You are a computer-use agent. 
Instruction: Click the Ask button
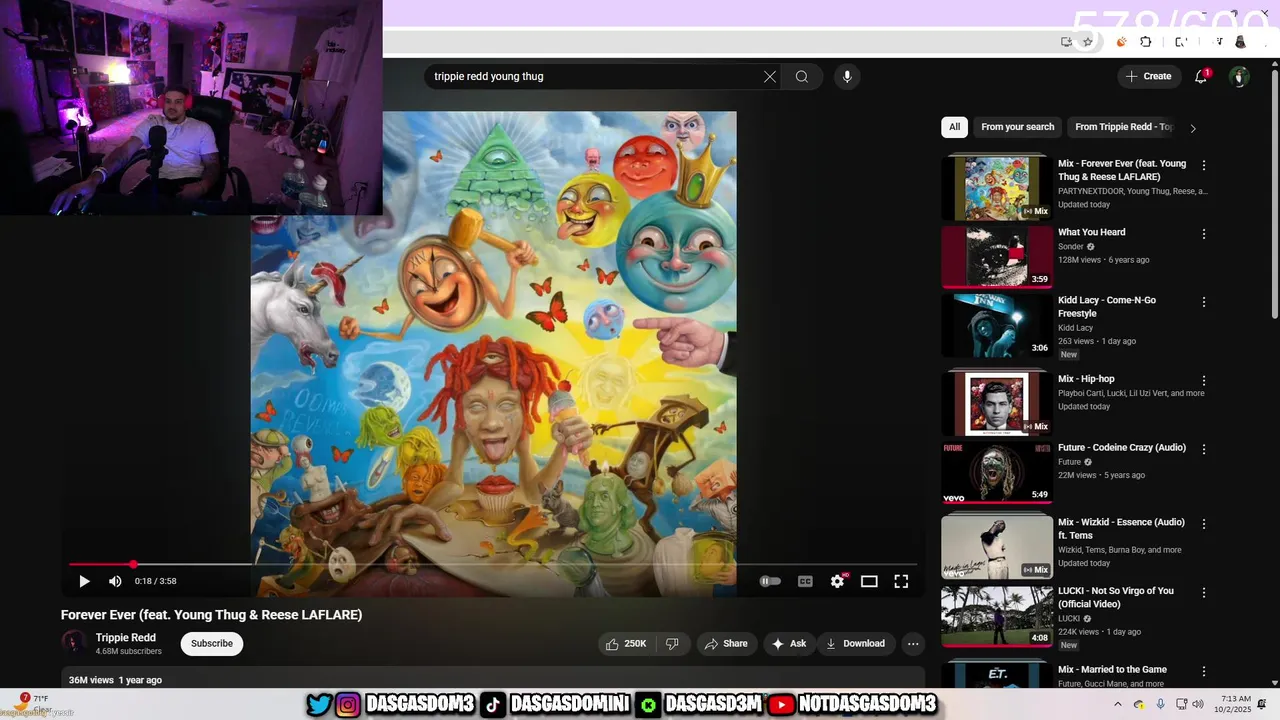point(789,644)
